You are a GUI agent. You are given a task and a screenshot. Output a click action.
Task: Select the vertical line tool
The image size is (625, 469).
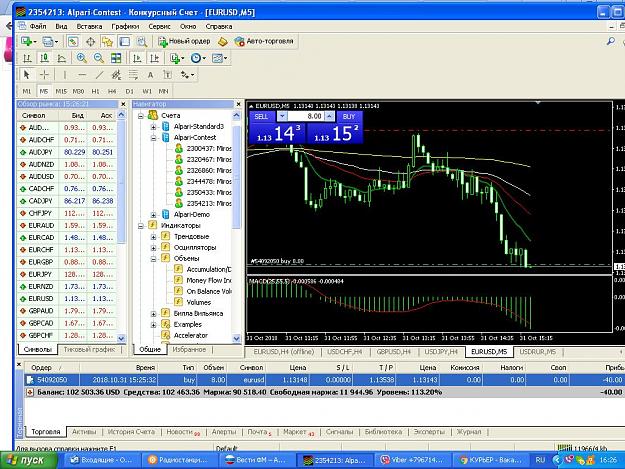coord(65,75)
